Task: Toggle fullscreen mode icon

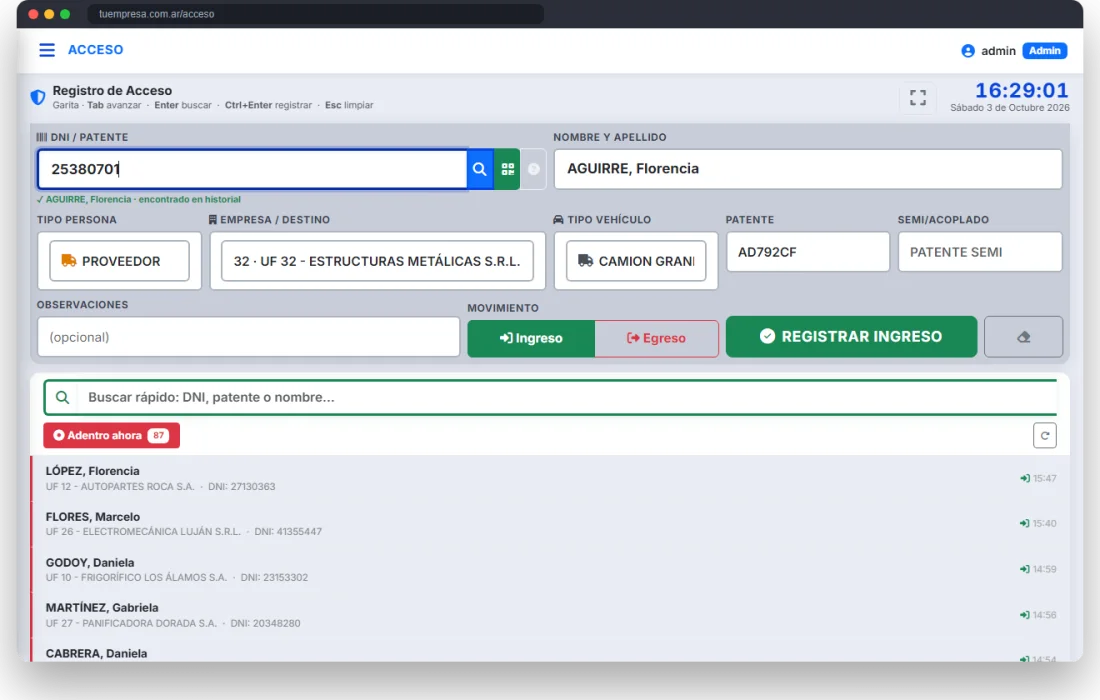Action: [918, 97]
